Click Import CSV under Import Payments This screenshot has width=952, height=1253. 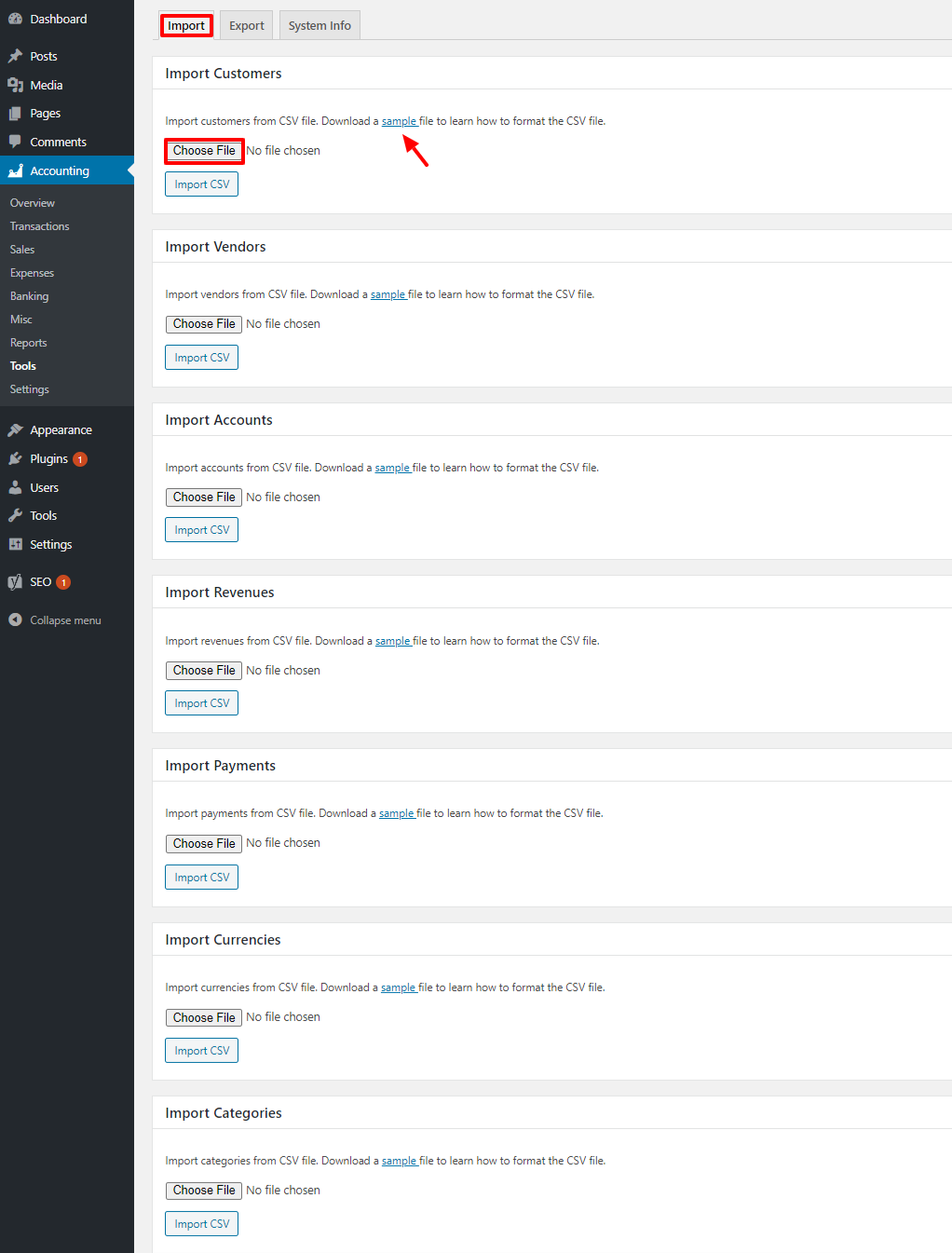pos(202,878)
